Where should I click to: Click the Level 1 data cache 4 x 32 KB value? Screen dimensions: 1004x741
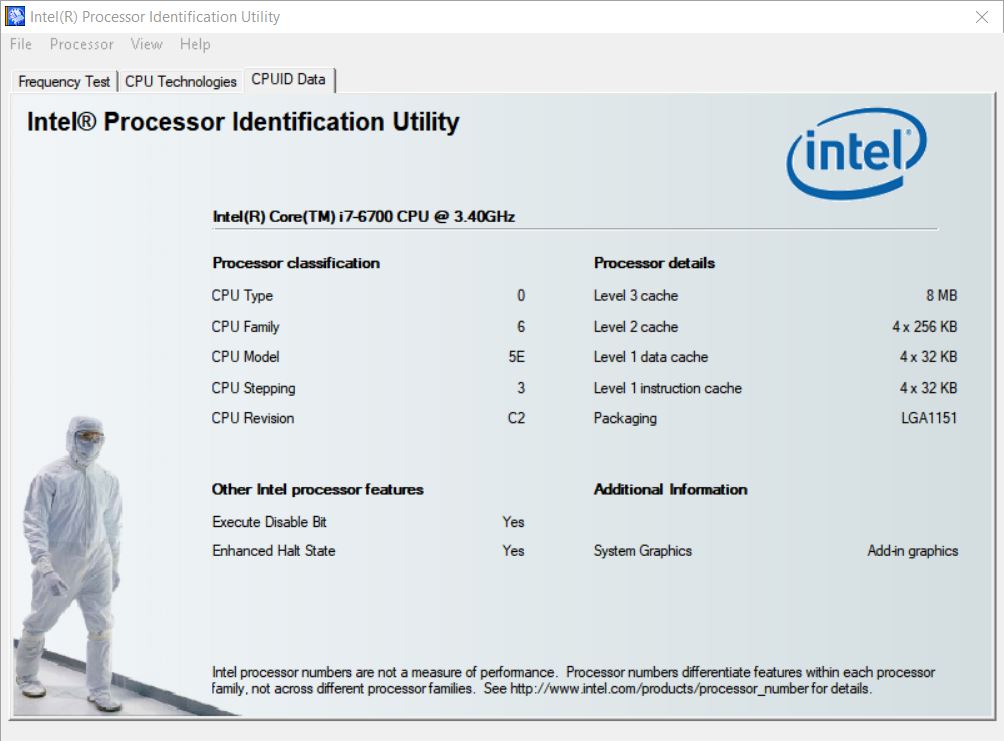[x=928, y=357]
